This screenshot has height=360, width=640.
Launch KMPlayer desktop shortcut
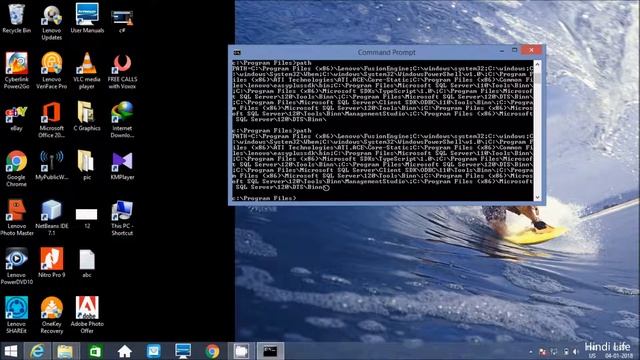(x=122, y=166)
